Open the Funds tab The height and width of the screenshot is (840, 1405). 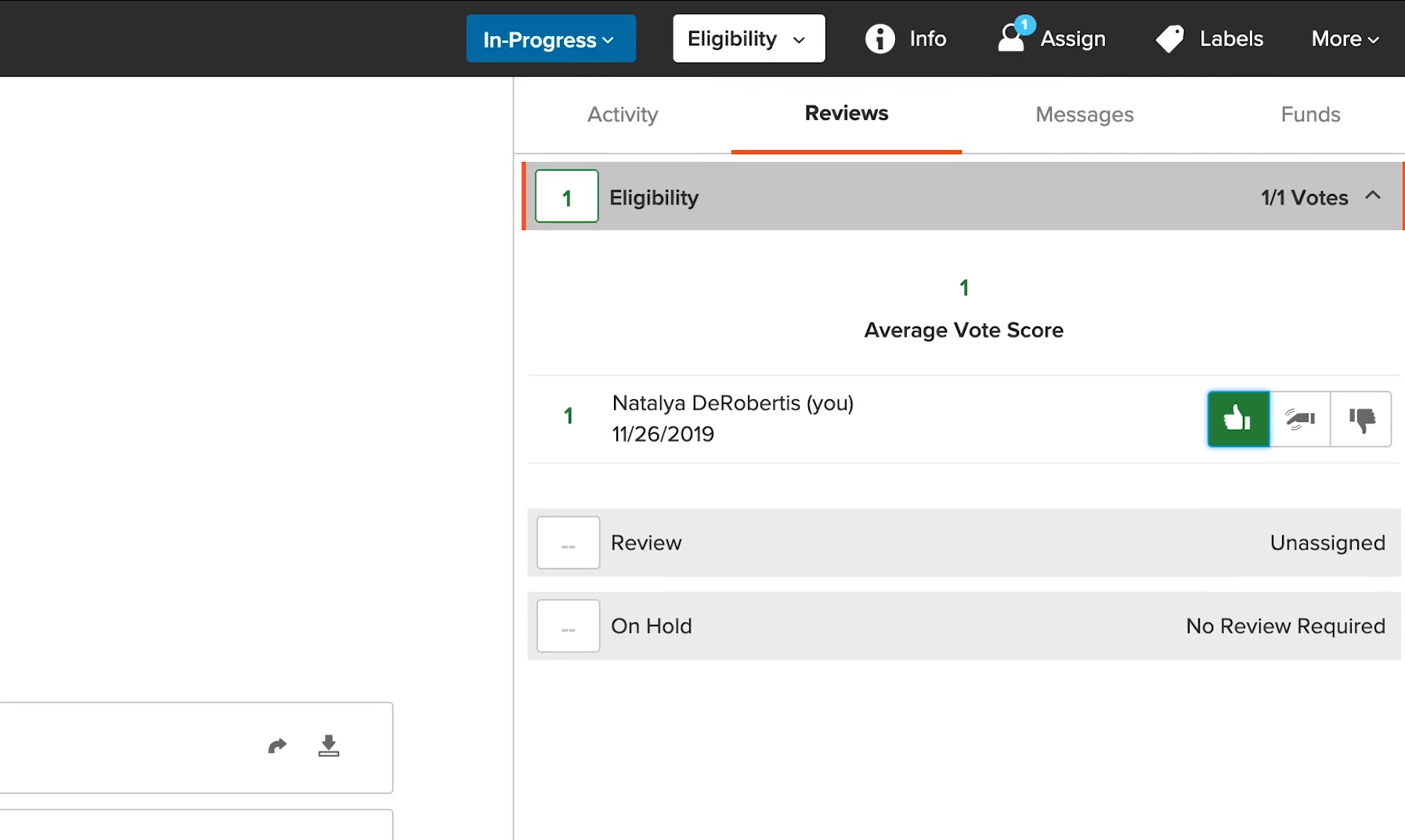(x=1309, y=114)
